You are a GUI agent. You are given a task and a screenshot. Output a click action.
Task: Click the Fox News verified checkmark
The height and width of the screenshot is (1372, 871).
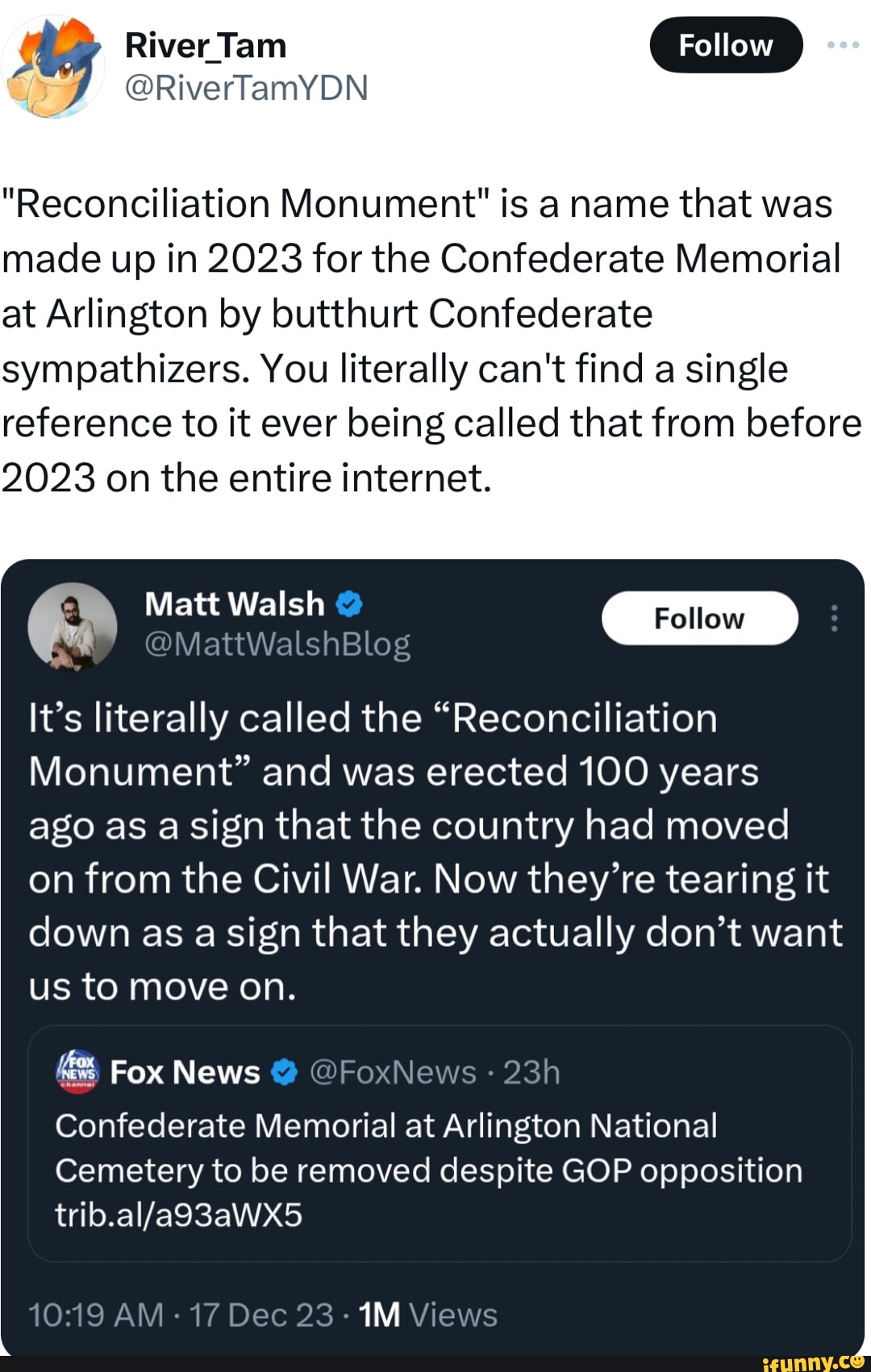coord(284,1070)
